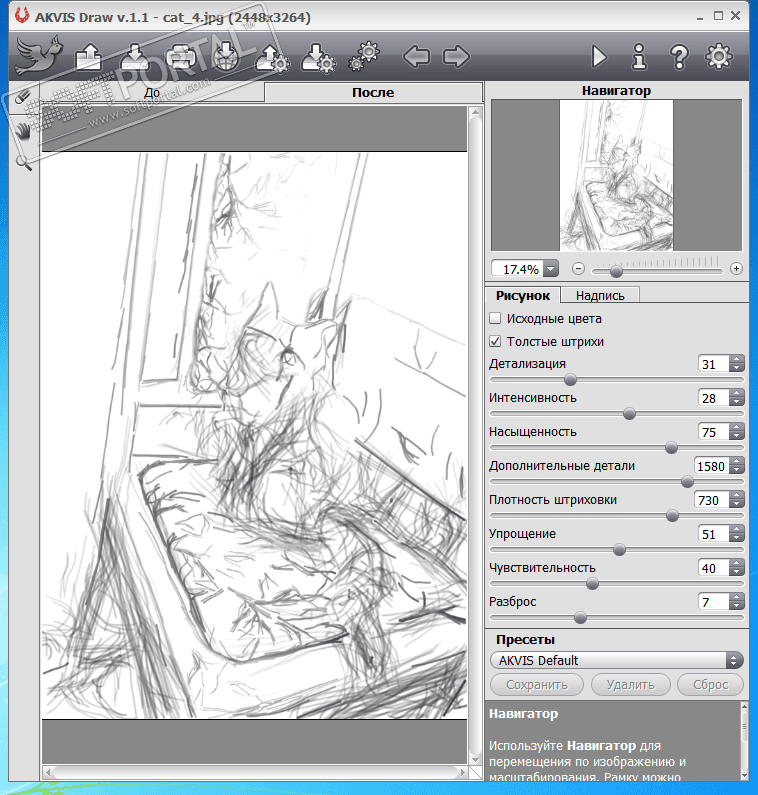Click the Сохранить preset button
The height and width of the screenshot is (795, 758).
(536, 684)
